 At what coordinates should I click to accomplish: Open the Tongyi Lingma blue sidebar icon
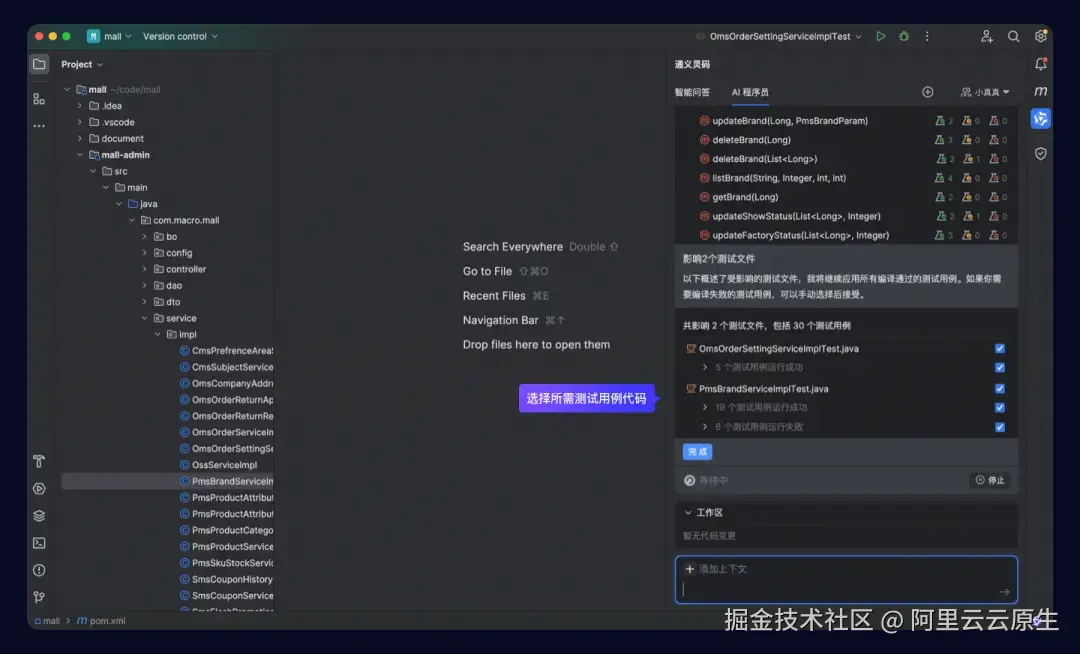pyautogui.click(x=1040, y=118)
